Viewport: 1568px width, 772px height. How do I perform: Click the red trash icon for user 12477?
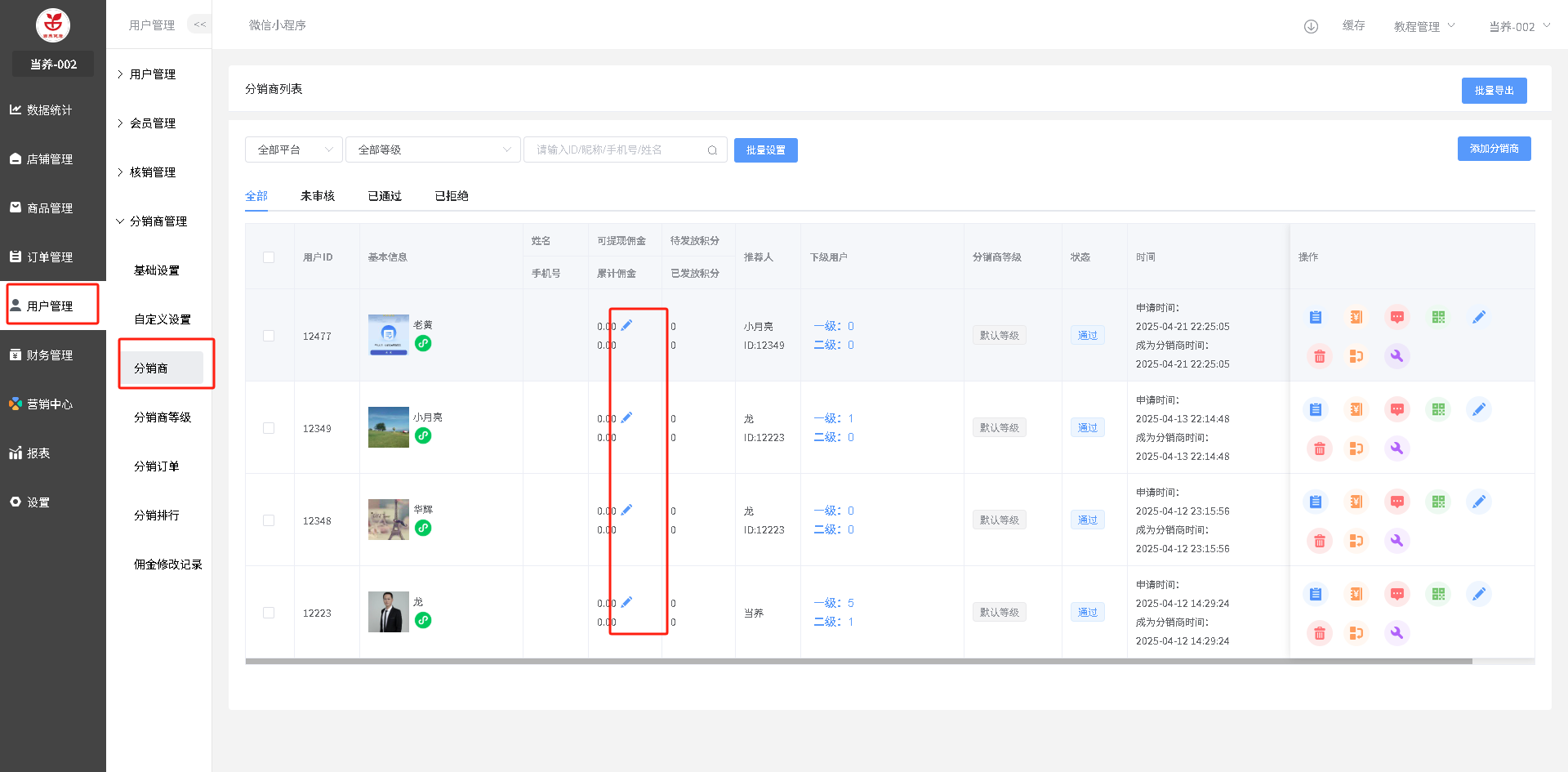tap(1319, 356)
